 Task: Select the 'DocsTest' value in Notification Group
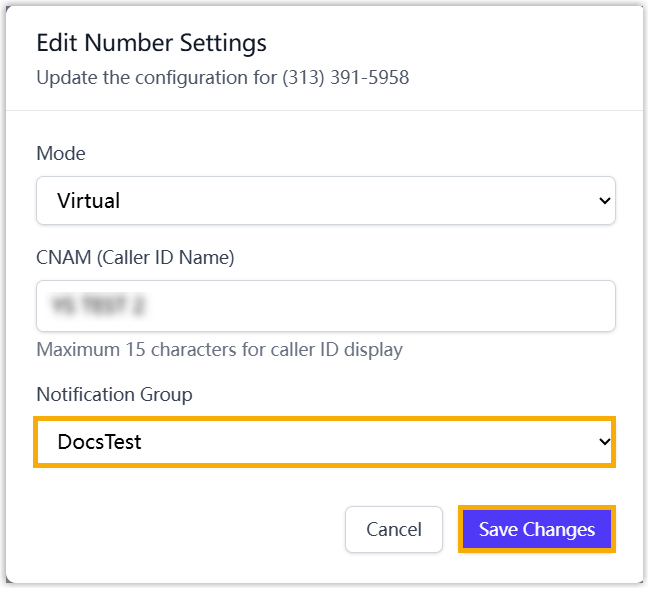[x=99, y=442]
